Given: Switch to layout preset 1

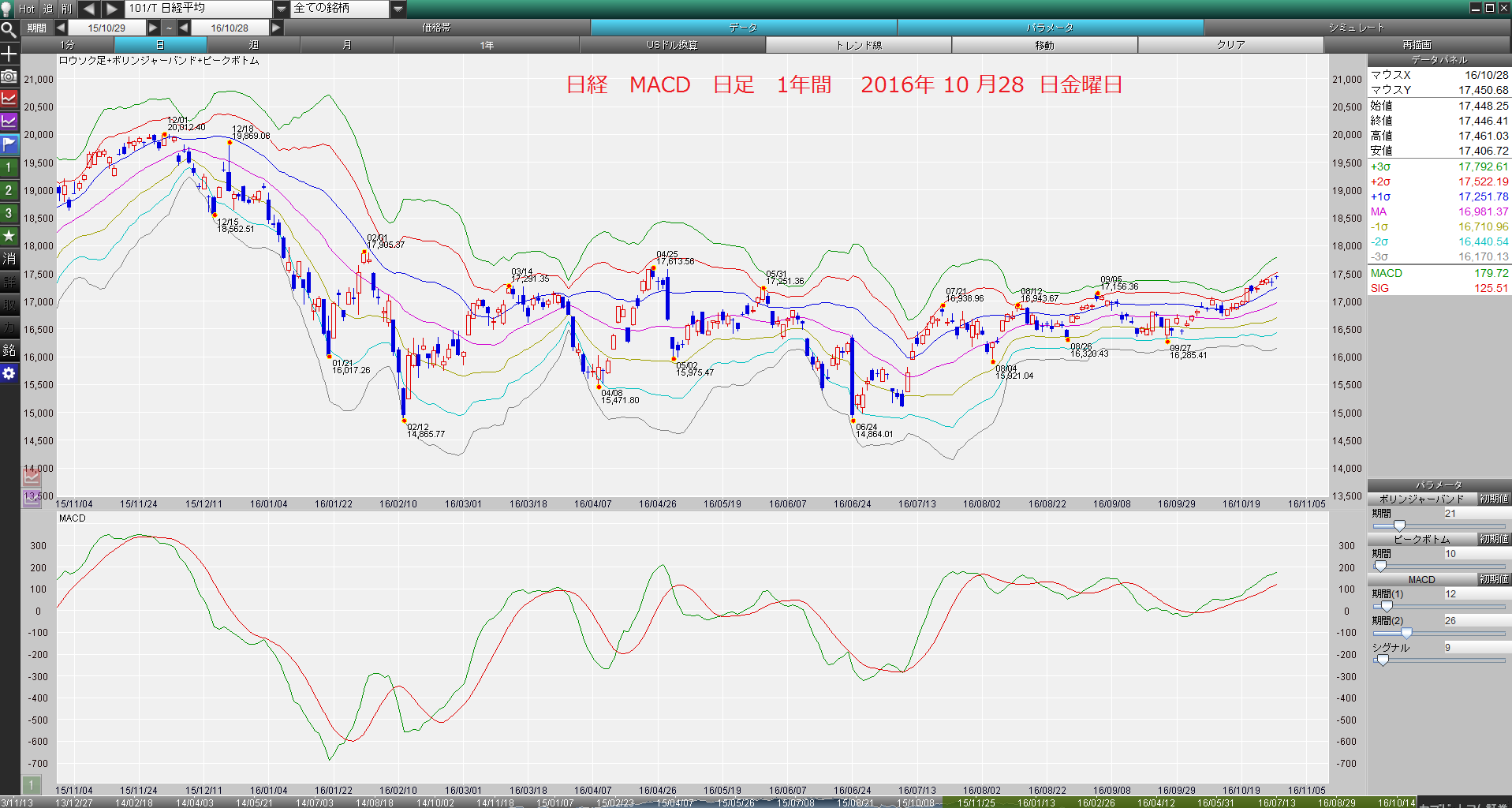Looking at the screenshot, I should (x=9, y=168).
